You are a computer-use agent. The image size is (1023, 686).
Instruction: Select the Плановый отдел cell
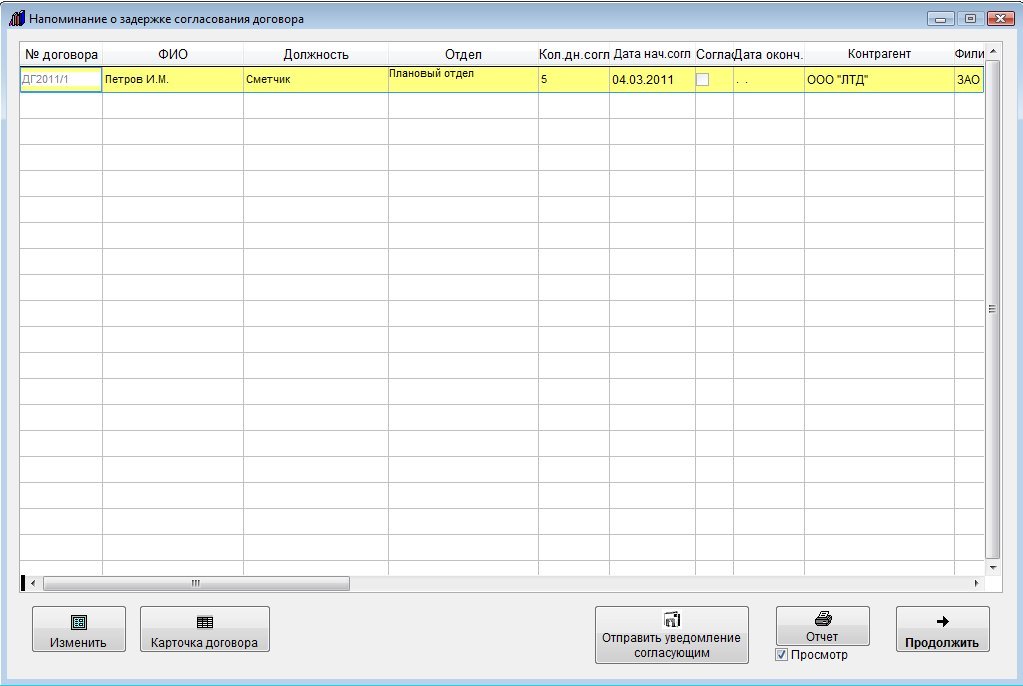click(x=463, y=80)
